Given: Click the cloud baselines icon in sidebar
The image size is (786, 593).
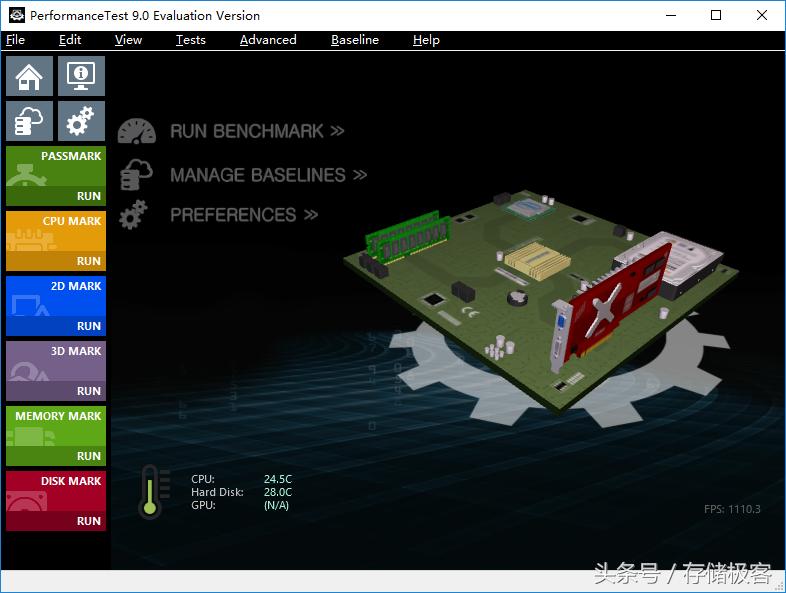Looking at the screenshot, I should (x=29, y=121).
